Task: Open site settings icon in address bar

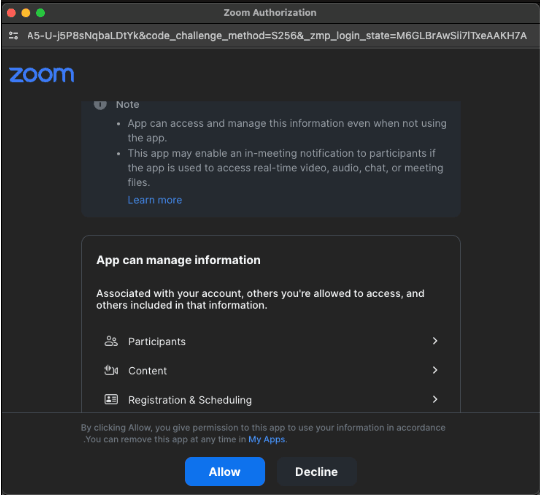Action: pyautogui.click(x=13, y=35)
